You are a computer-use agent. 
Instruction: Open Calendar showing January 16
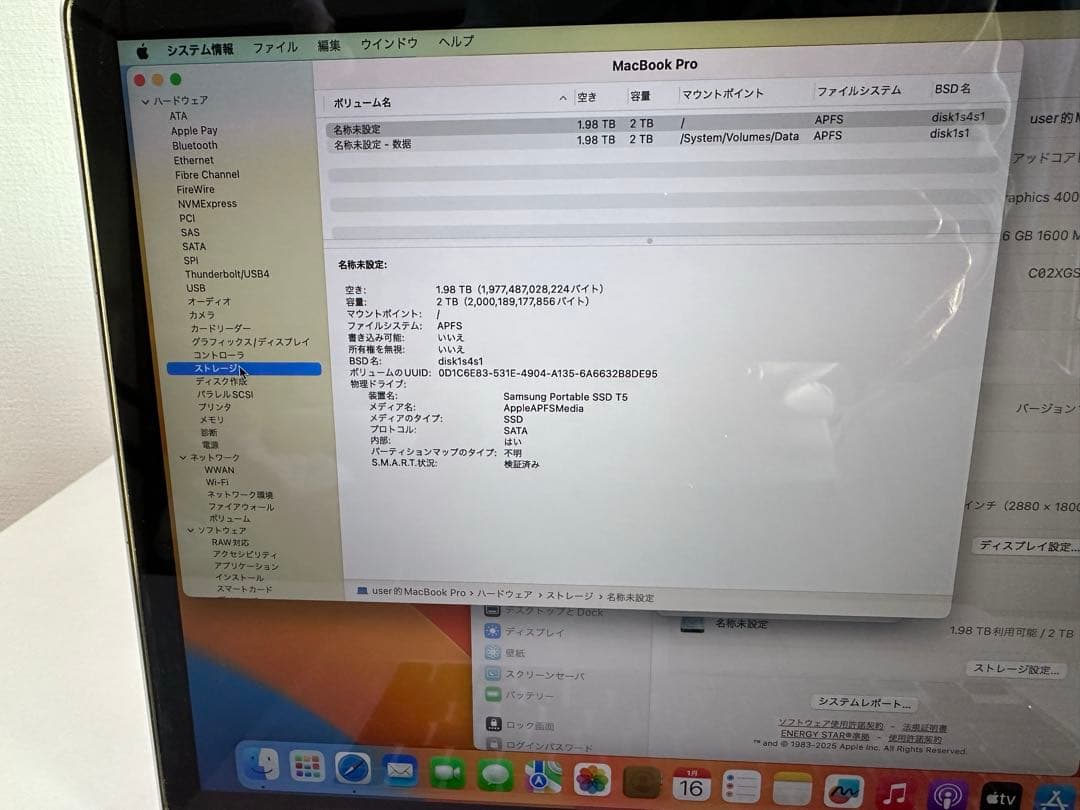point(692,784)
